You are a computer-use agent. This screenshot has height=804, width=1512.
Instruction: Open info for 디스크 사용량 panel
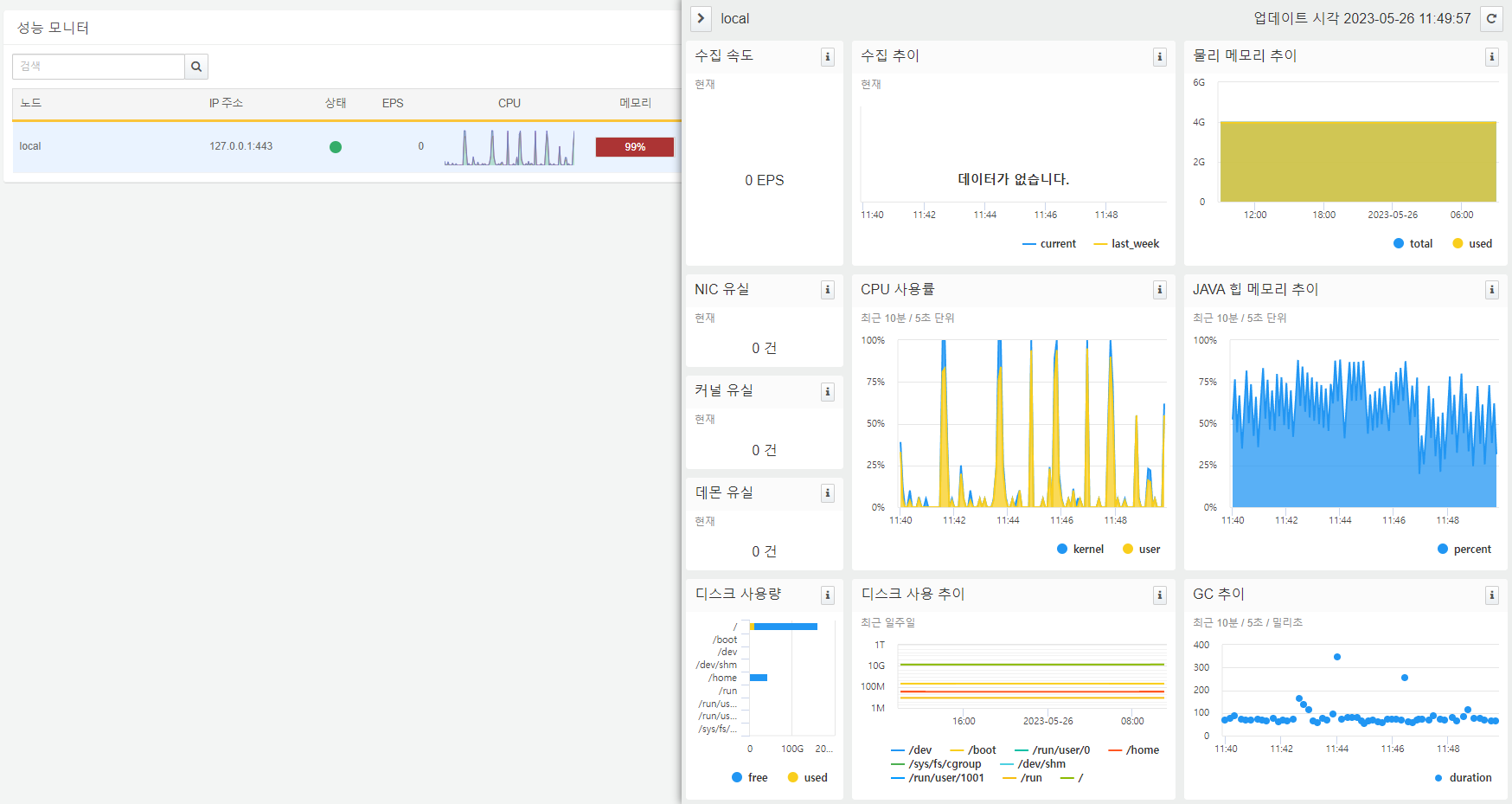(828, 595)
